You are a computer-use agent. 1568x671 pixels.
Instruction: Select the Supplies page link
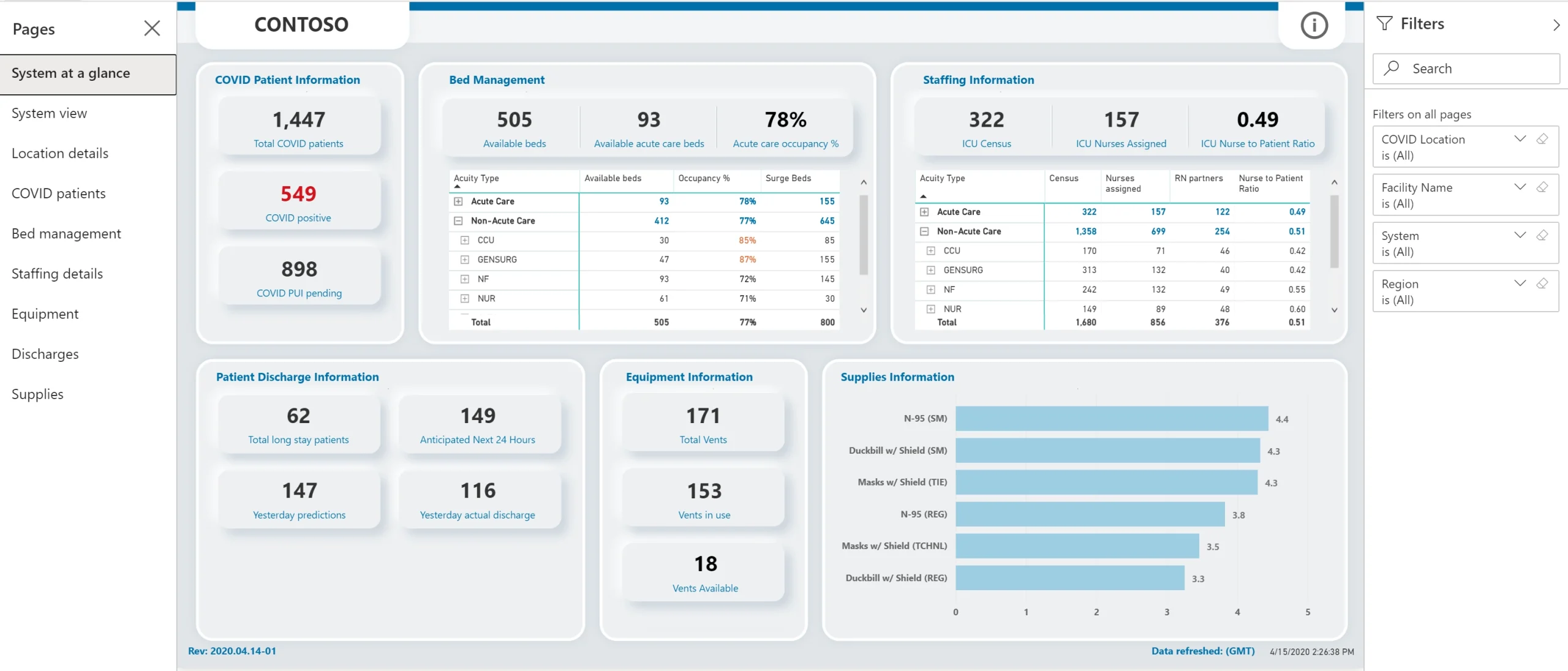[36, 393]
